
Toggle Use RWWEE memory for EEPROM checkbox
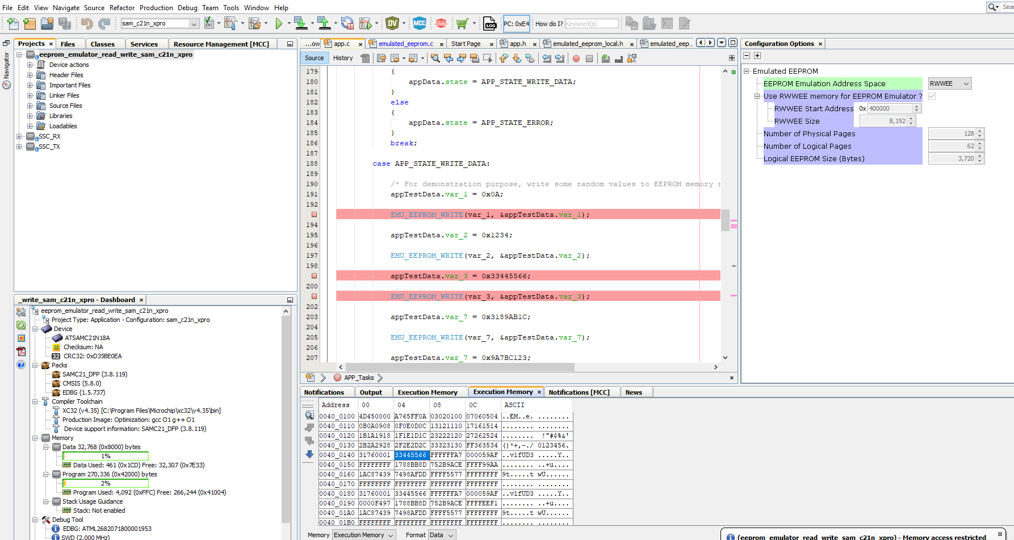point(932,96)
